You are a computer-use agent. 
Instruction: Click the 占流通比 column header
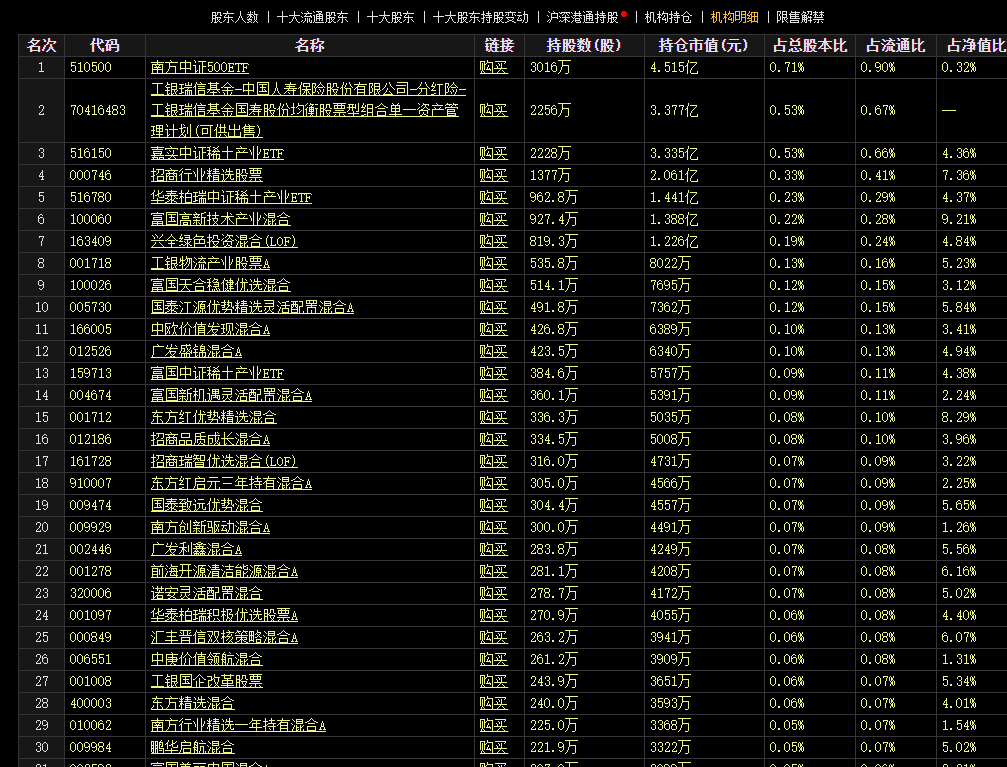click(895, 46)
